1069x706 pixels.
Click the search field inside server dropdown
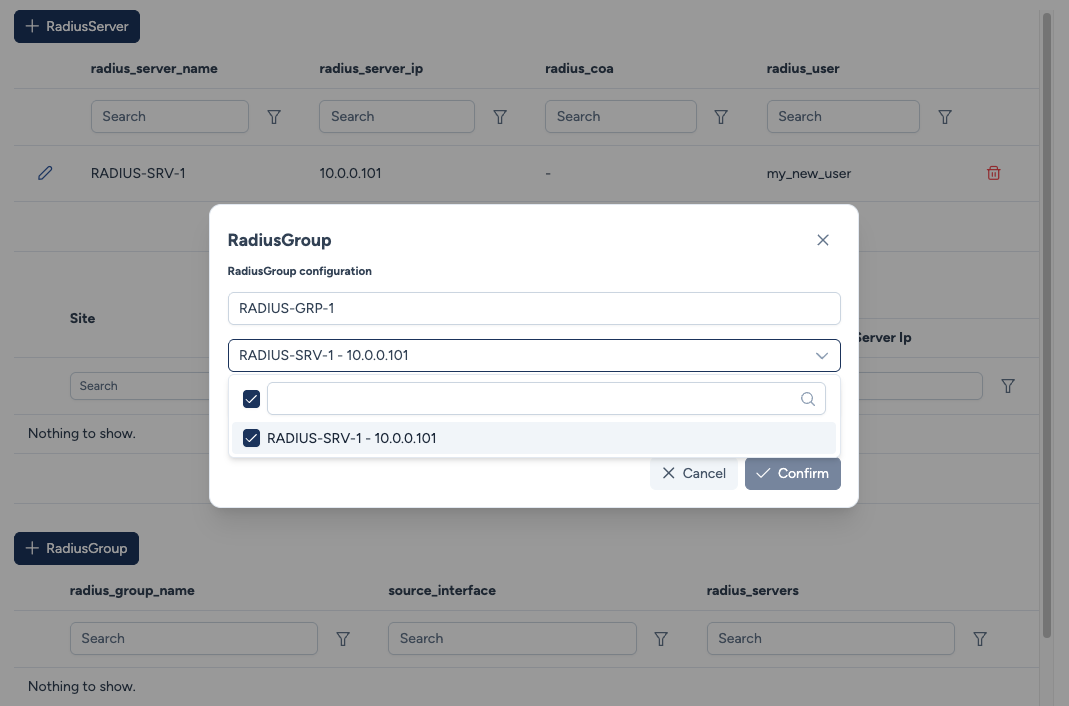pos(535,399)
